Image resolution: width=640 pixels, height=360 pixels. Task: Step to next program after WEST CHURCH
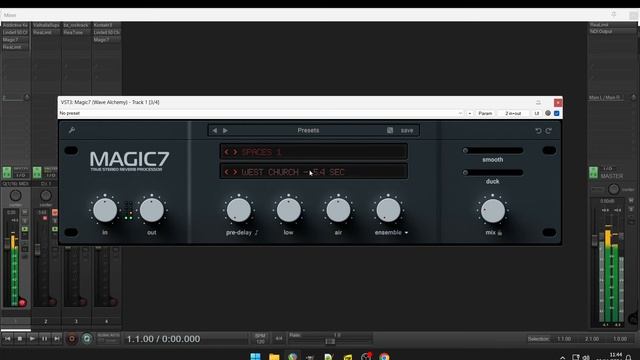pyautogui.click(x=235, y=172)
